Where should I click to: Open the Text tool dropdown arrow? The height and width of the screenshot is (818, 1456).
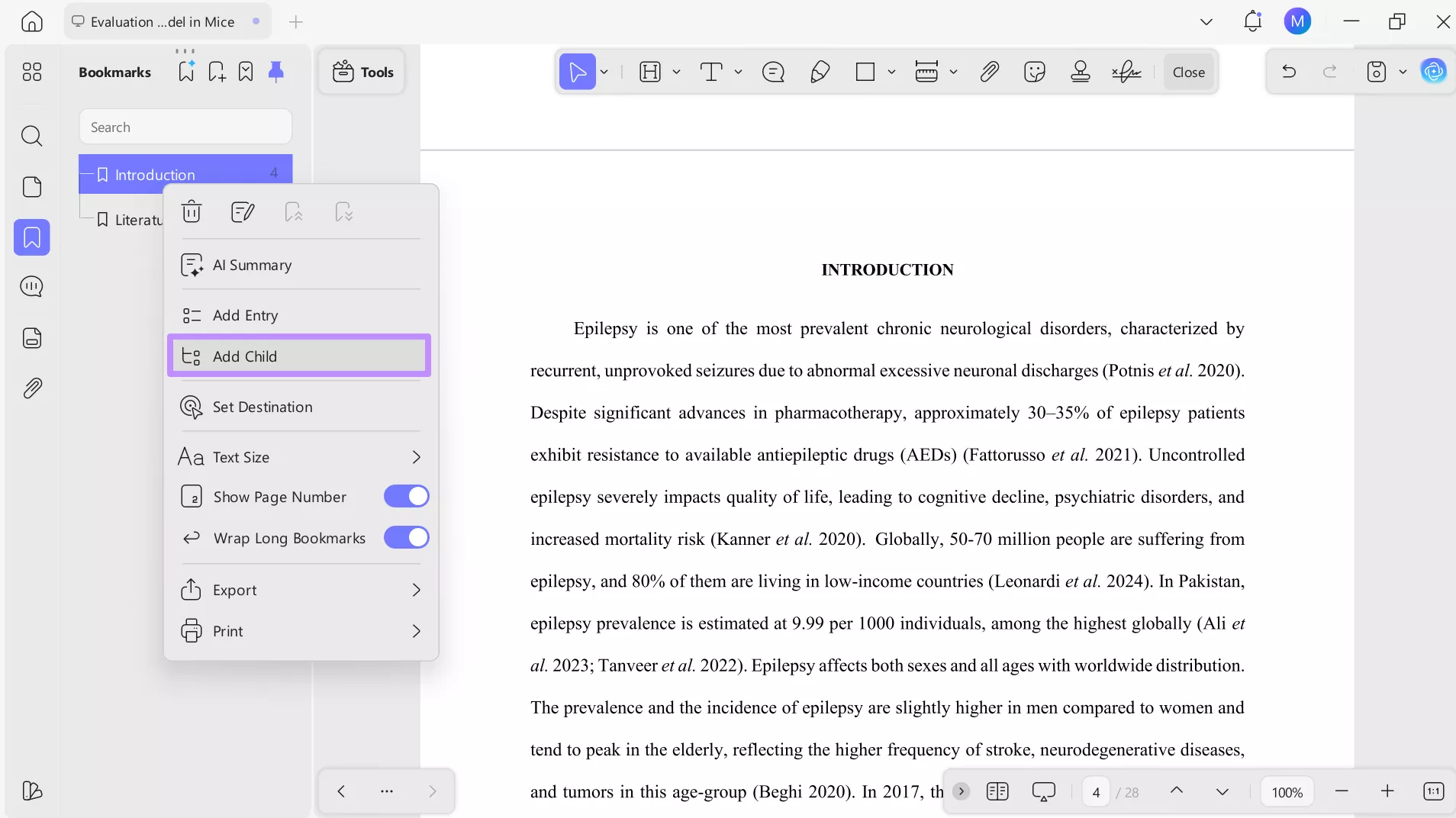click(738, 72)
